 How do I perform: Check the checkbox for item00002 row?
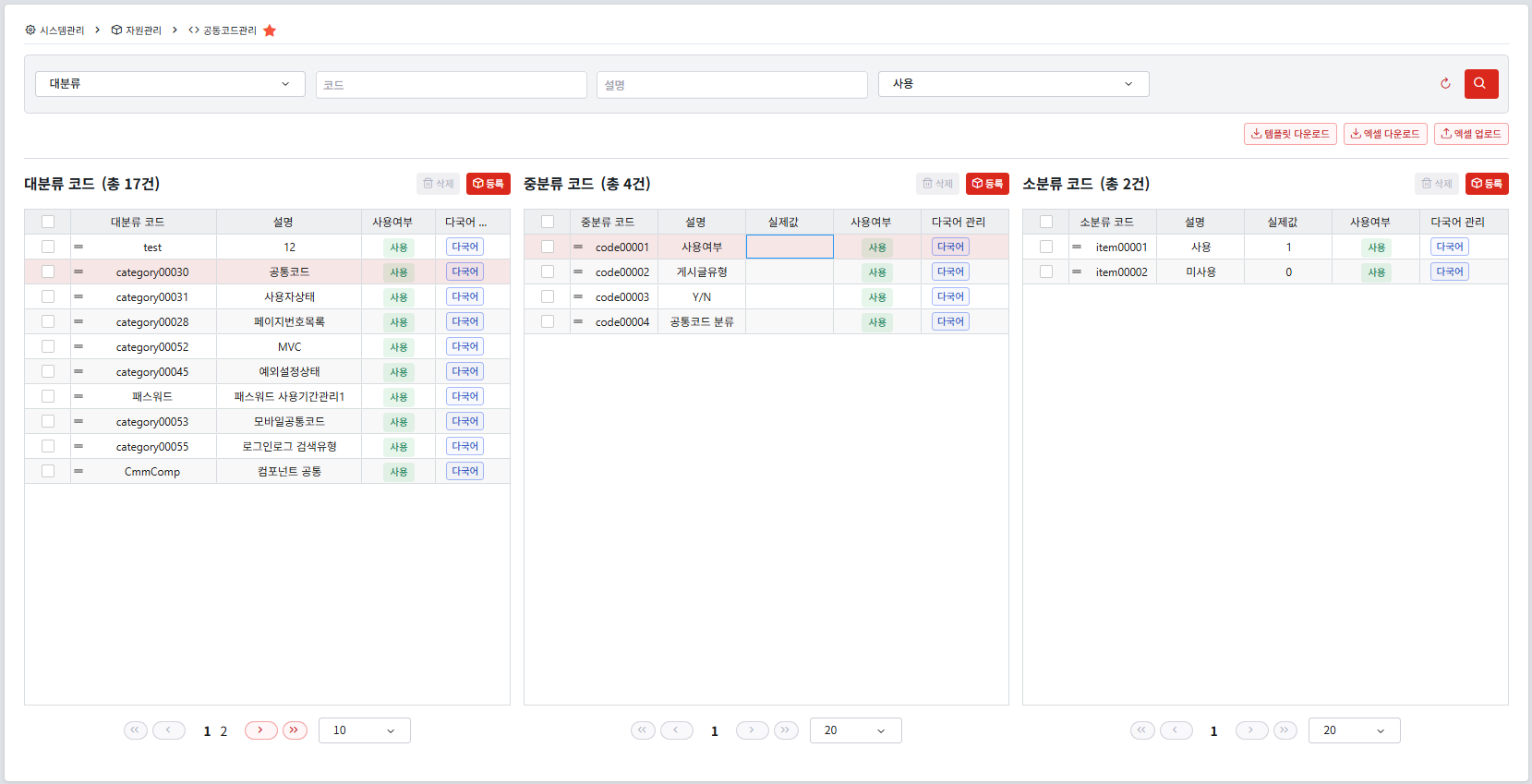[1046, 271]
